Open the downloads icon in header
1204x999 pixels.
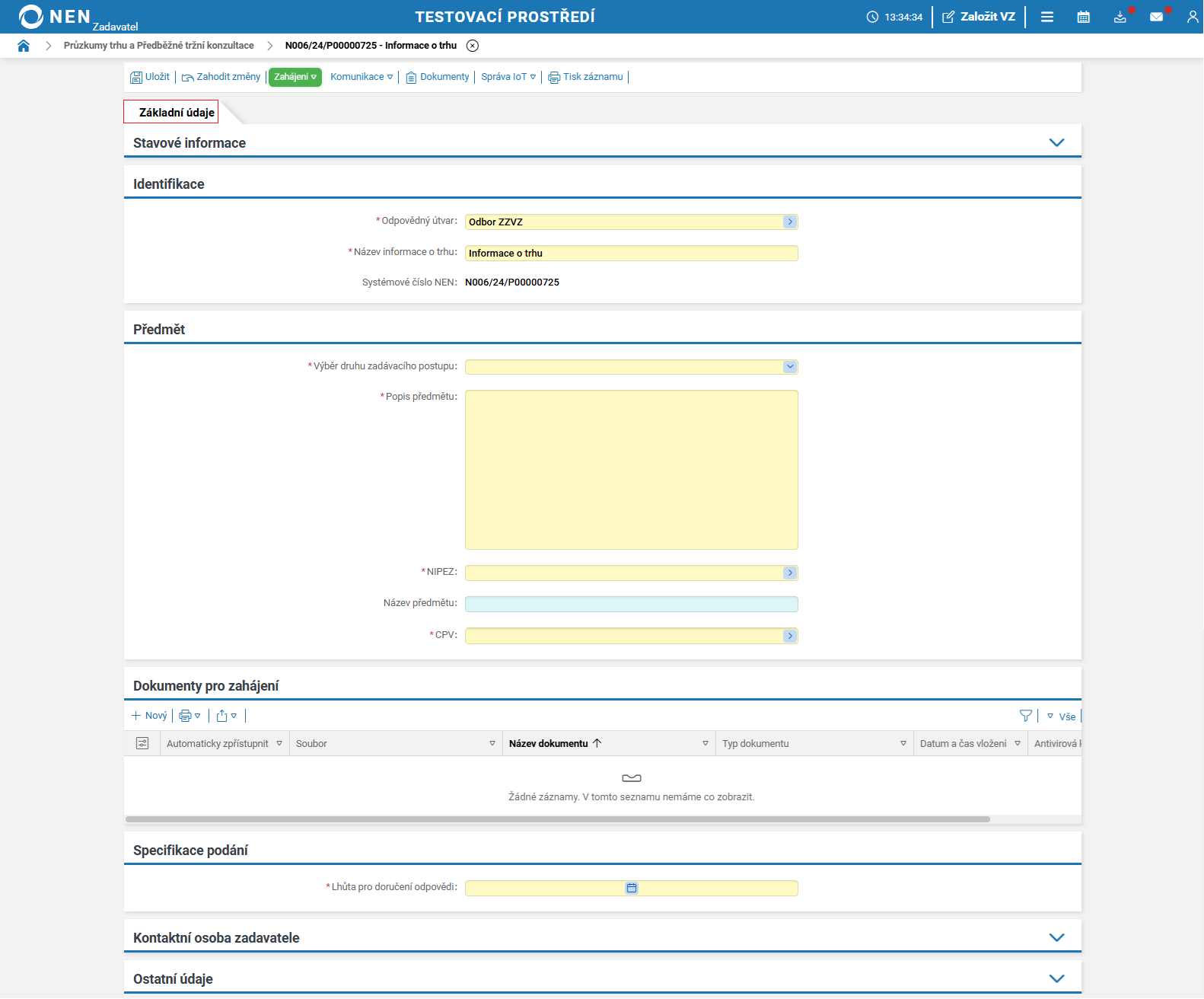[x=1120, y=17]
